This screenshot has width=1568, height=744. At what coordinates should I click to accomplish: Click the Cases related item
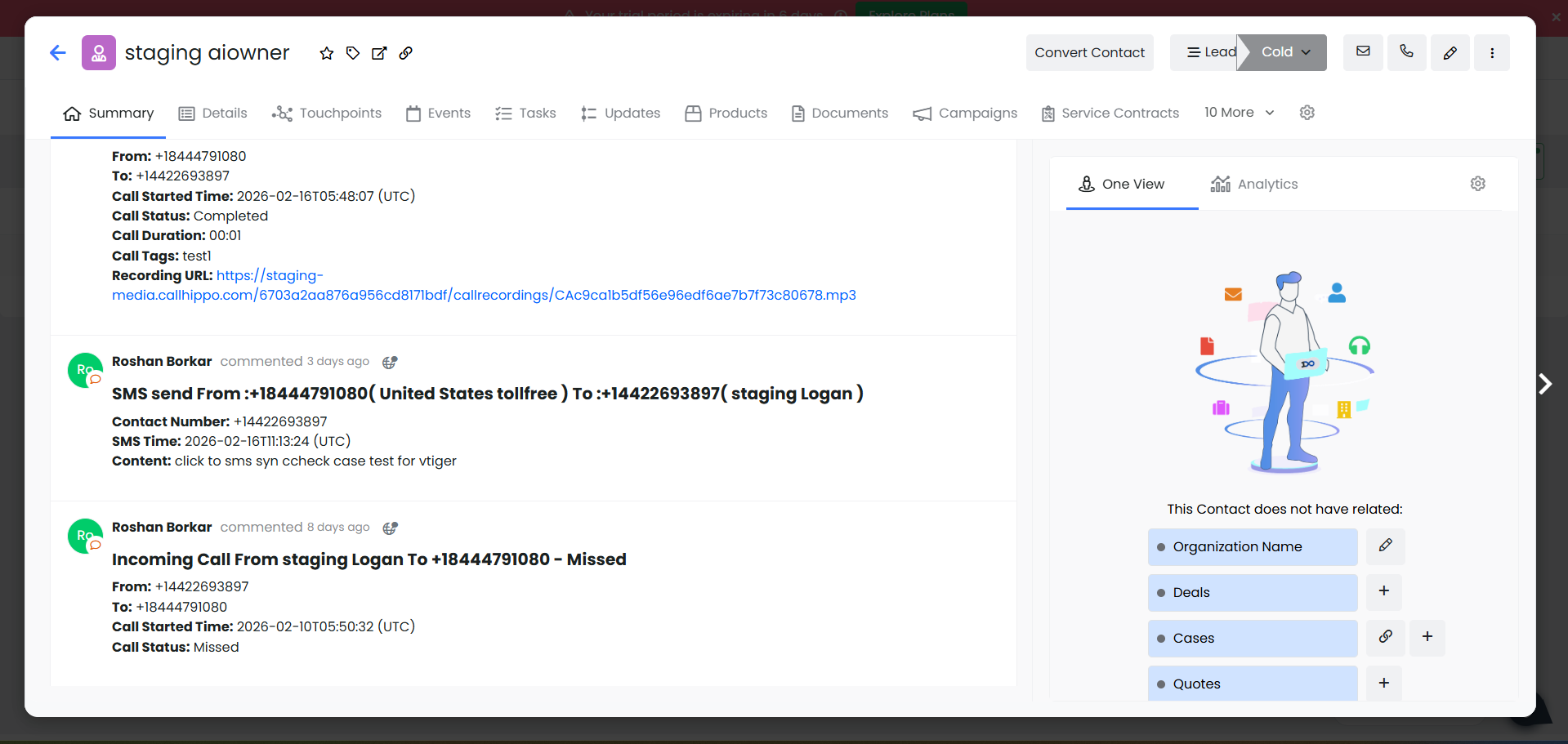tap(1253, 638)
